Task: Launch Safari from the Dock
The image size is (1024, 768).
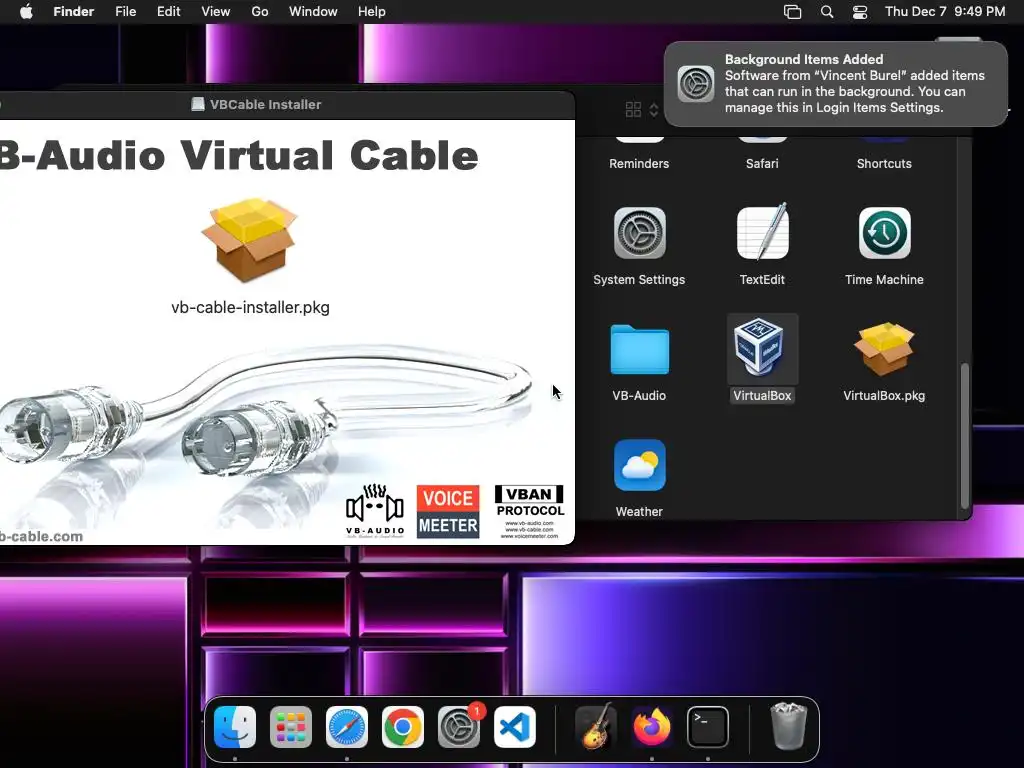Action: coord(347,727)
